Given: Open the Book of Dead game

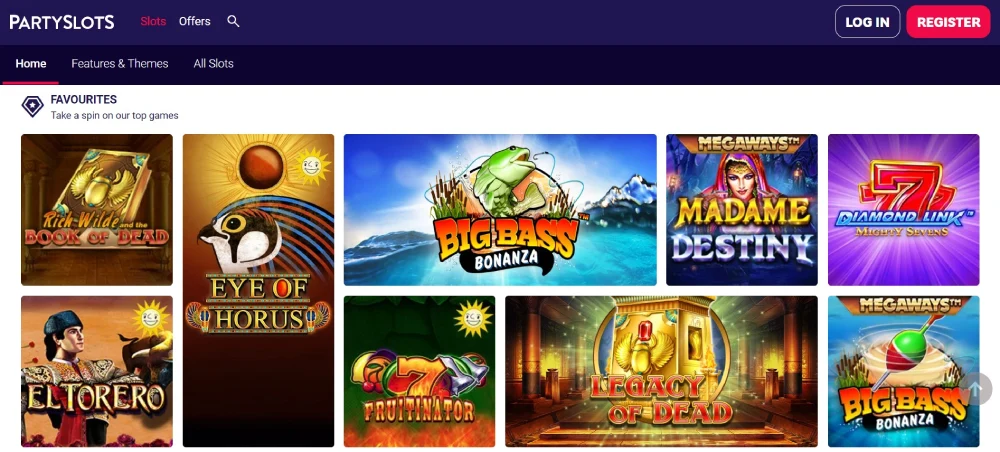Looking at the screenshot, I should 97,210.
